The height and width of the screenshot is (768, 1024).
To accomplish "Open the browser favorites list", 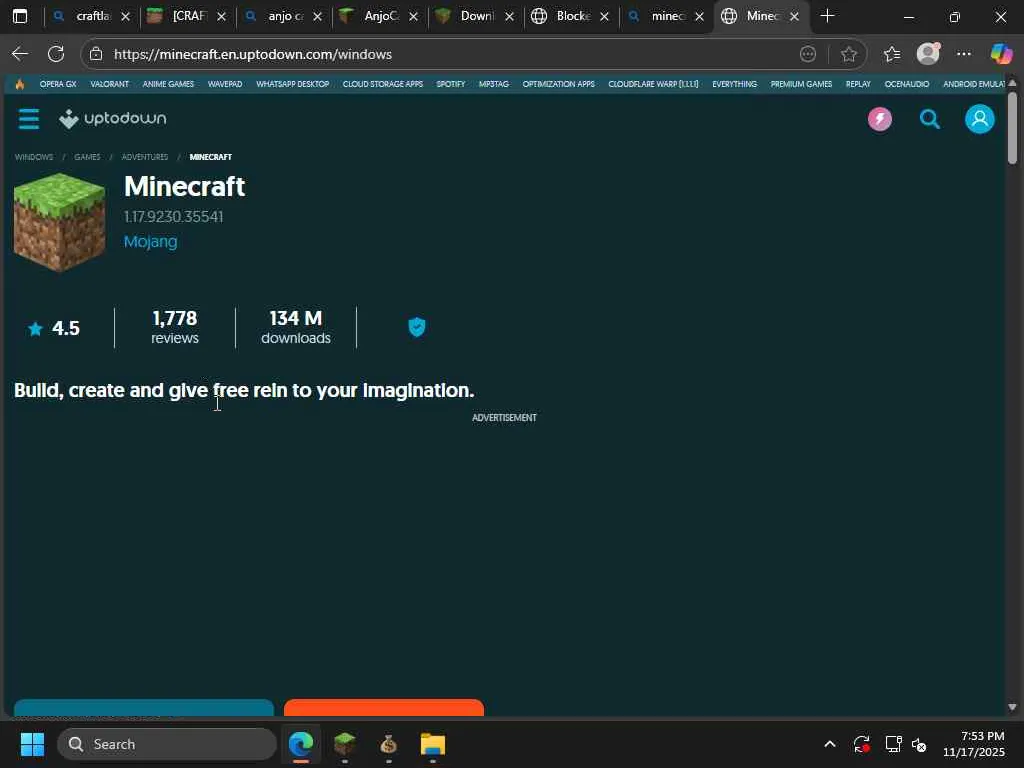I will tap(891, 54).
